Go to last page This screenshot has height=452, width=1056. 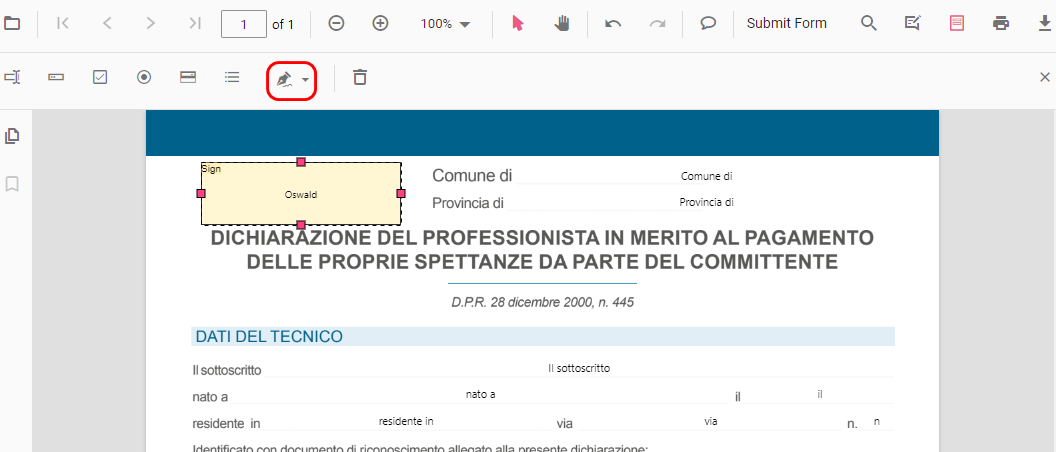click(x=195, y=24)
